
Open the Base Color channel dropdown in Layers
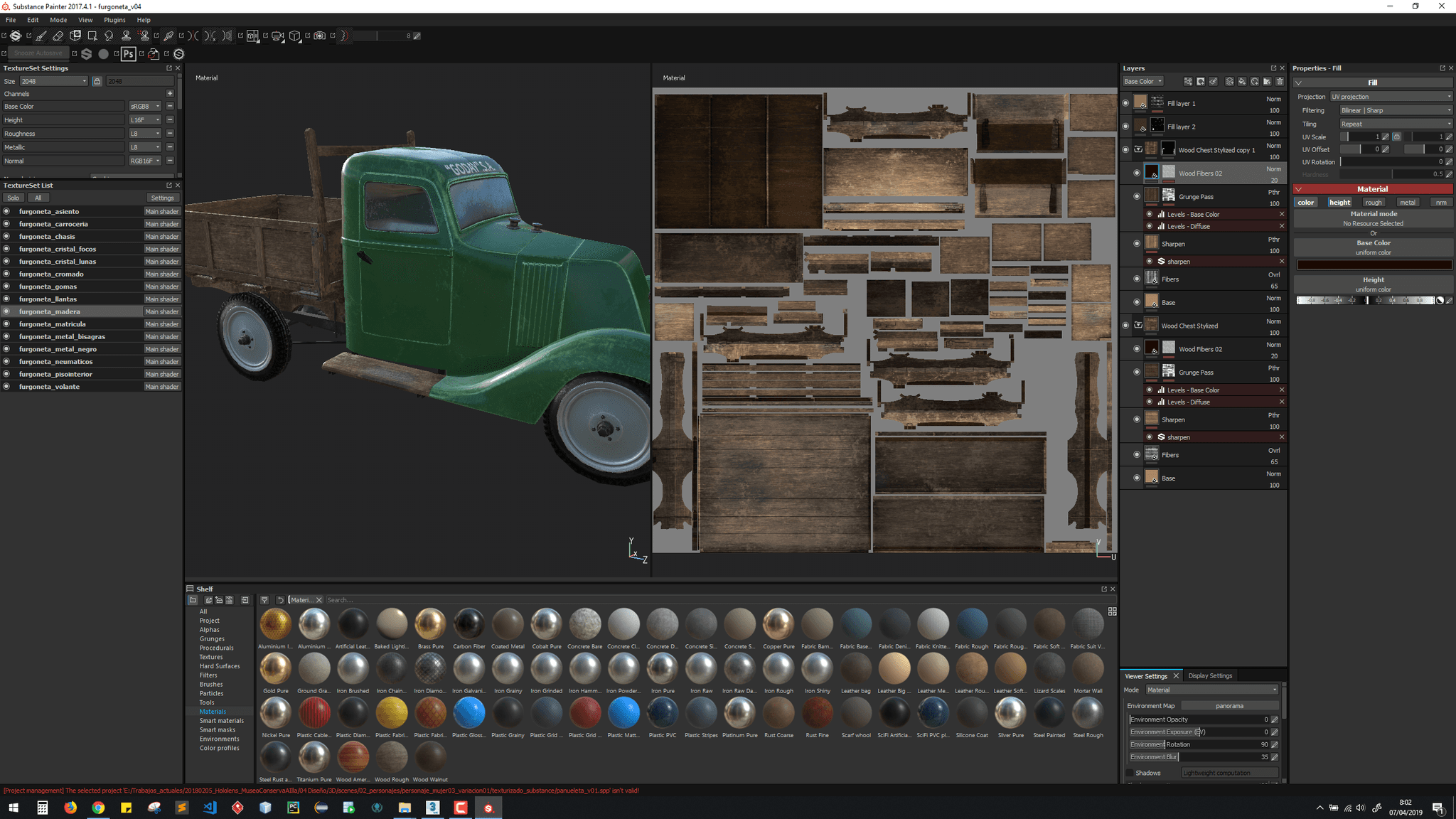click(x=1142, y=82)
